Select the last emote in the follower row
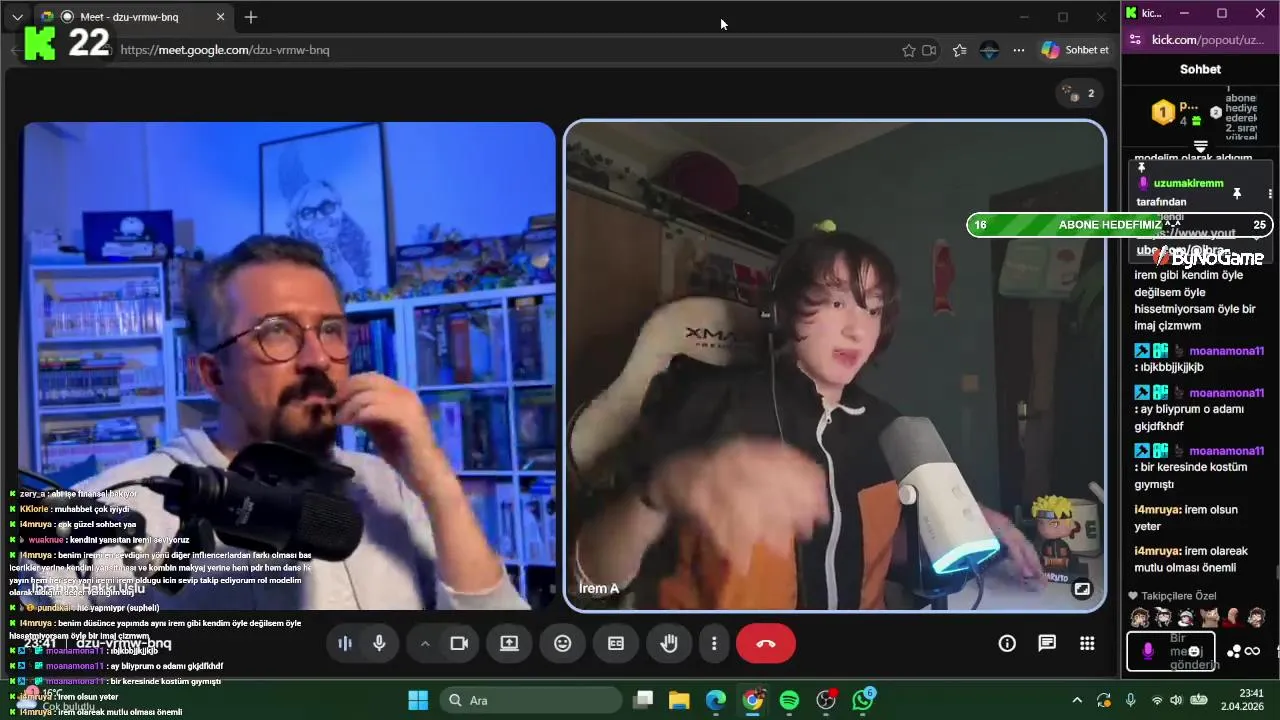 [x=1257, y=617]
